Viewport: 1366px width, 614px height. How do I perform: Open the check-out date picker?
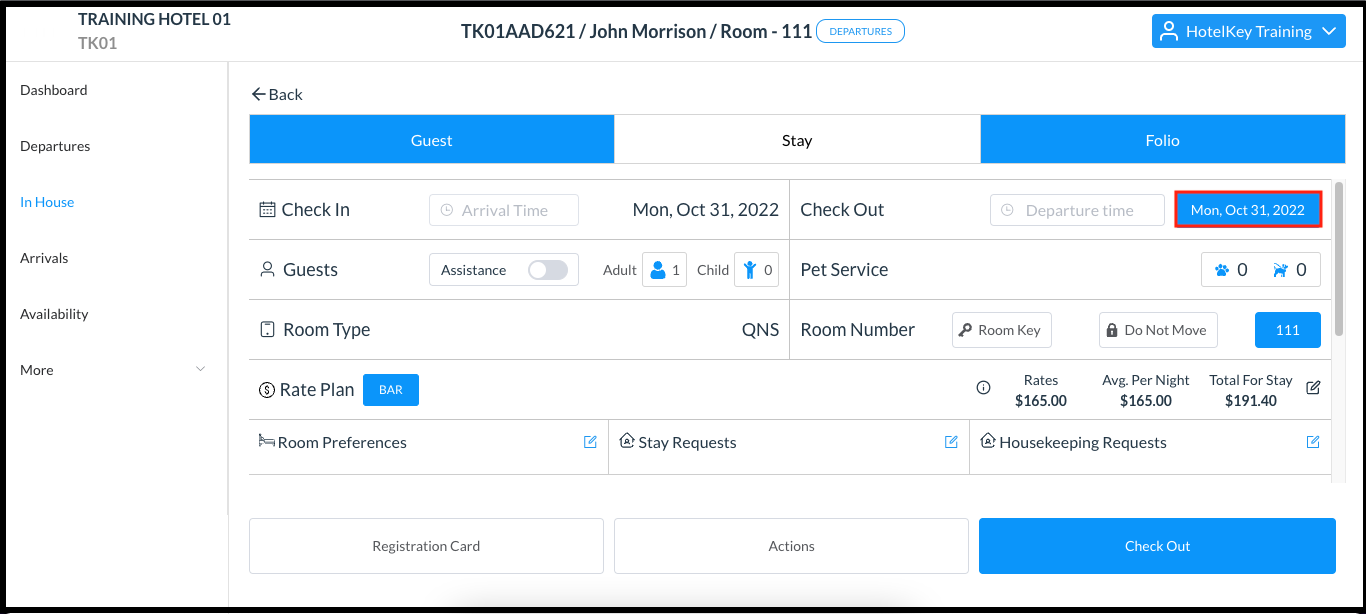(x=1248, y=210)
